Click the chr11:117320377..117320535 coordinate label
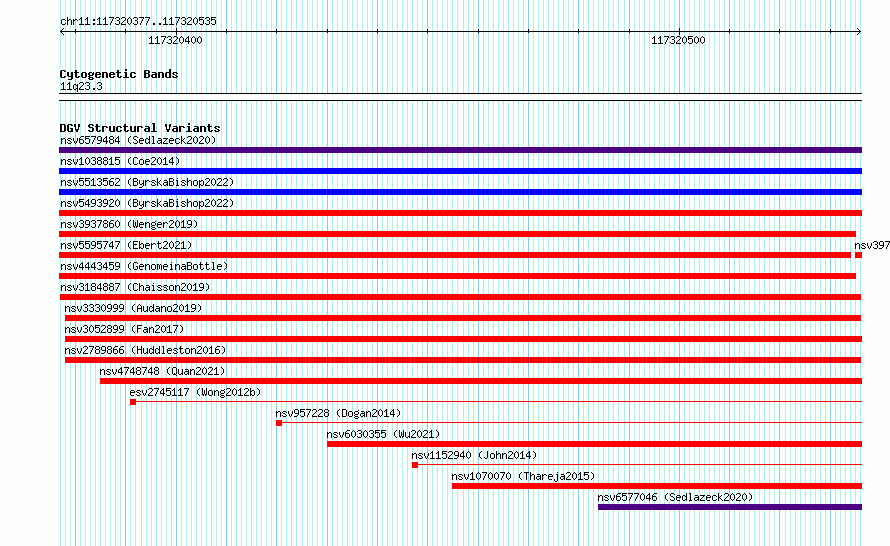Viewport: 890px width, 546px height. point(138,22)
